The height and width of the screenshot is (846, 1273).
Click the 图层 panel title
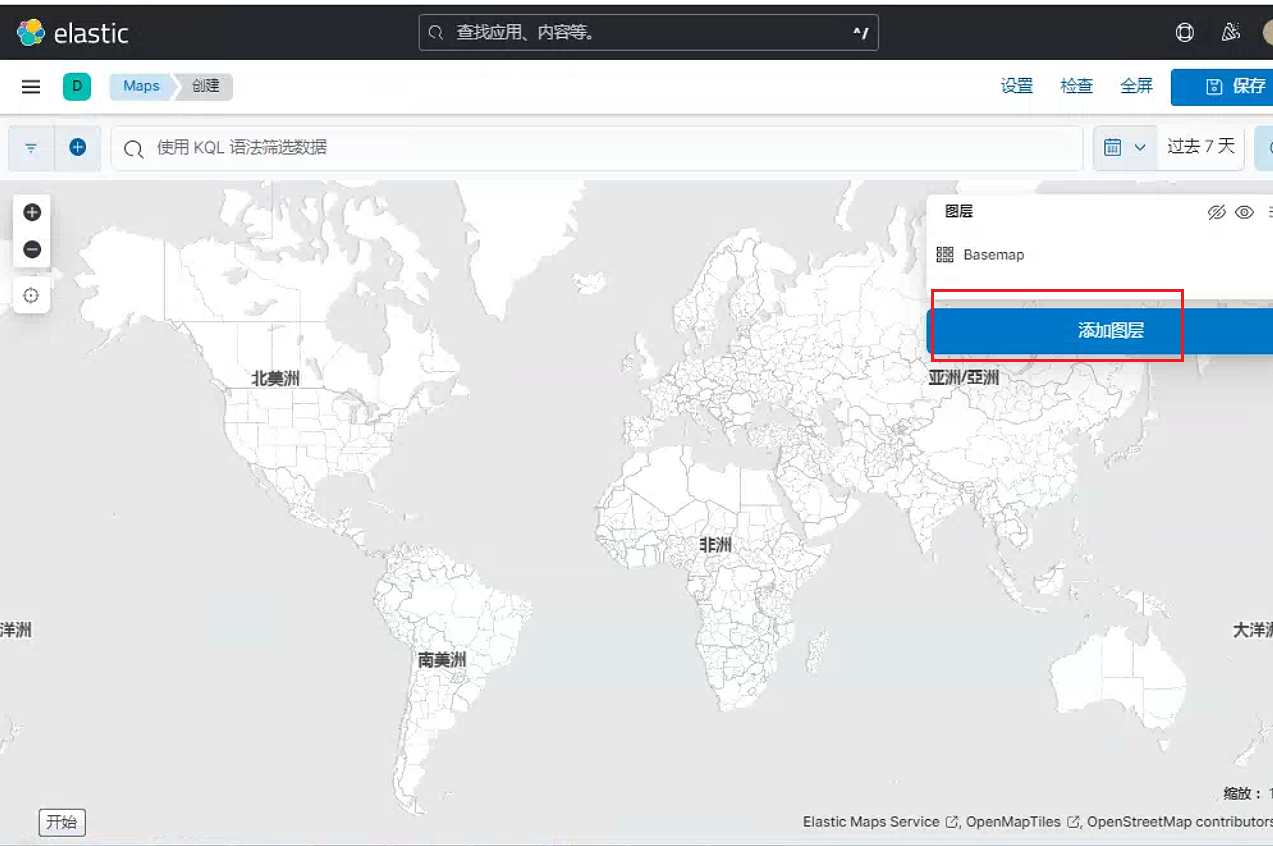[x=959, y=212]
